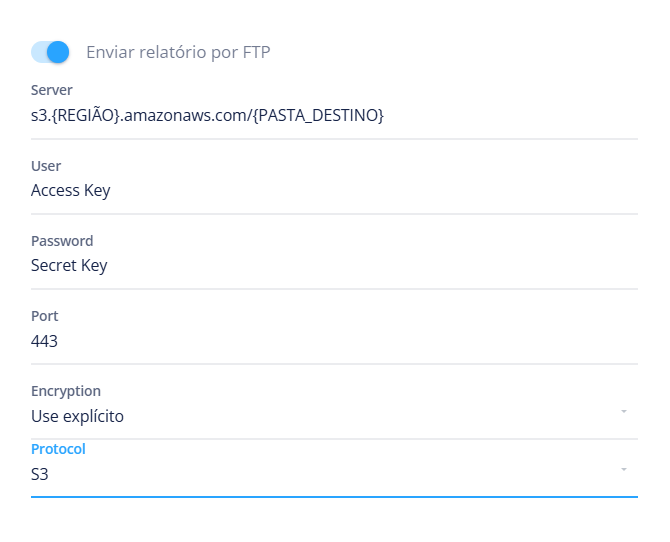
Task: Click the User field label
Action: coord(46,166)
